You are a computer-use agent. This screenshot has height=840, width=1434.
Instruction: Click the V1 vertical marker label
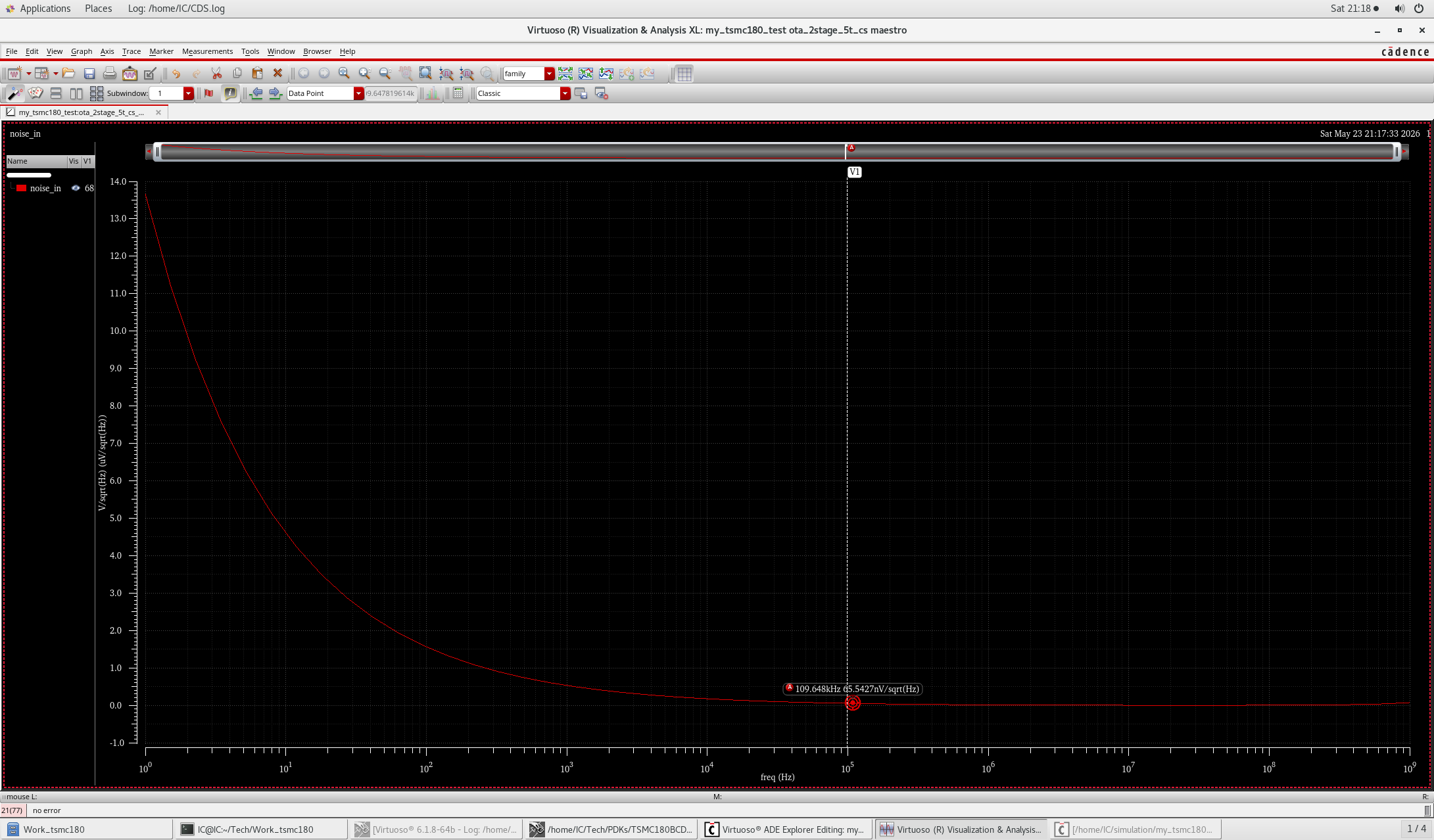[854, 172]
